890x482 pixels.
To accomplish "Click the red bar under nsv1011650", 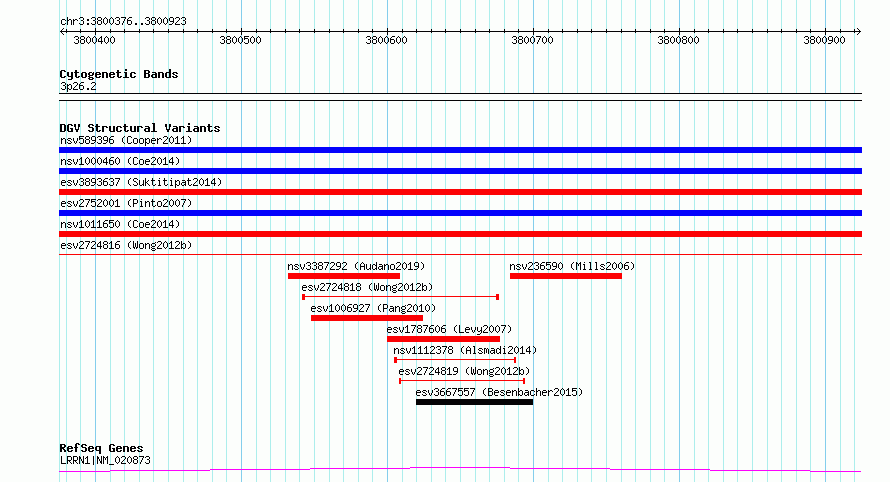I will tap(460, 234).
